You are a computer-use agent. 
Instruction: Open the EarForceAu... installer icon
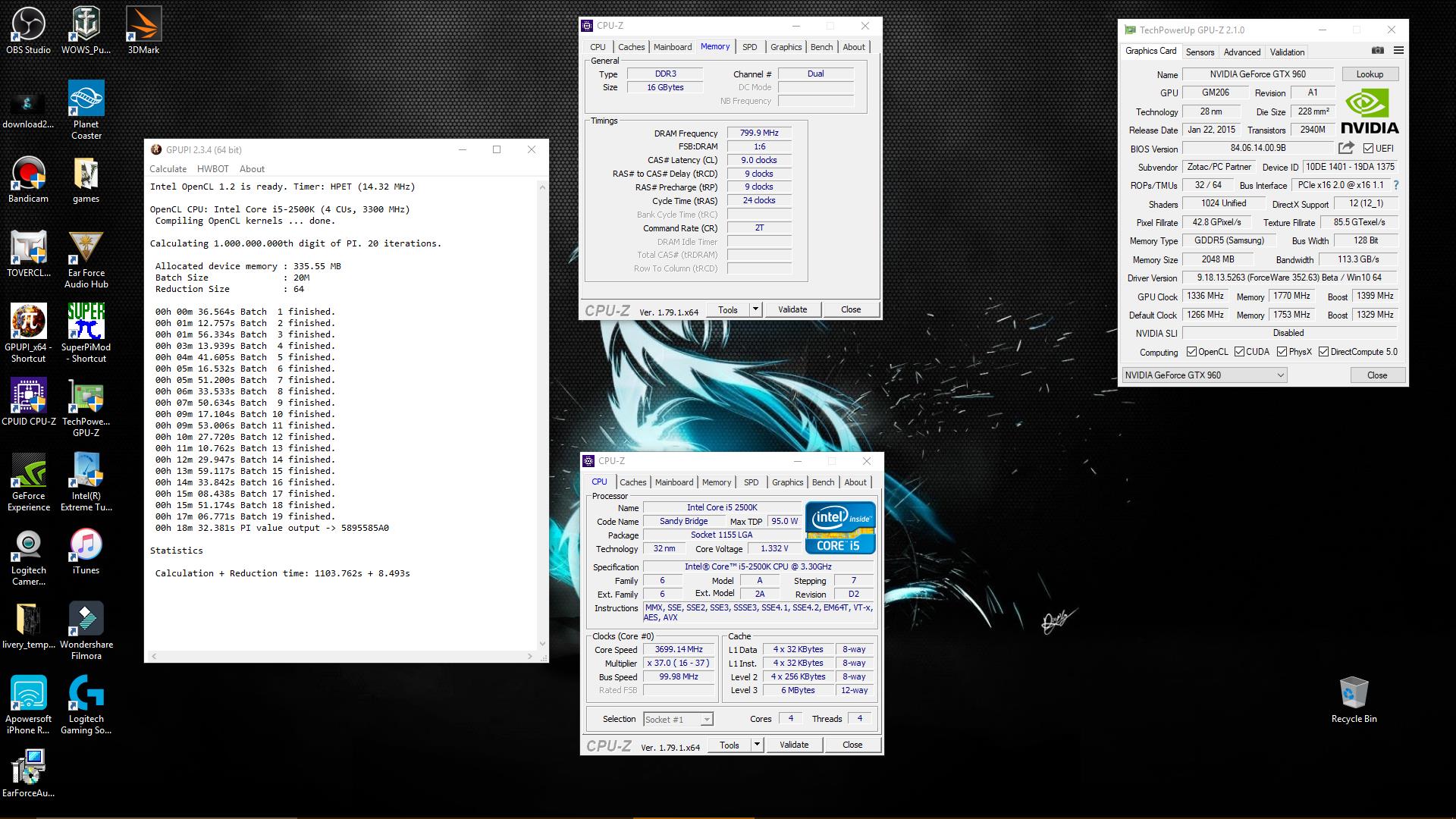point(28,773)
